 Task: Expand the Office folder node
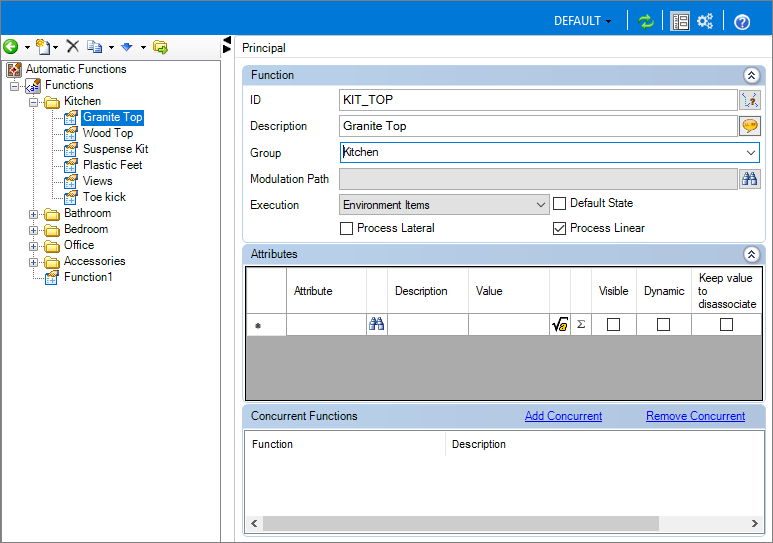click(x=33, y=246)
